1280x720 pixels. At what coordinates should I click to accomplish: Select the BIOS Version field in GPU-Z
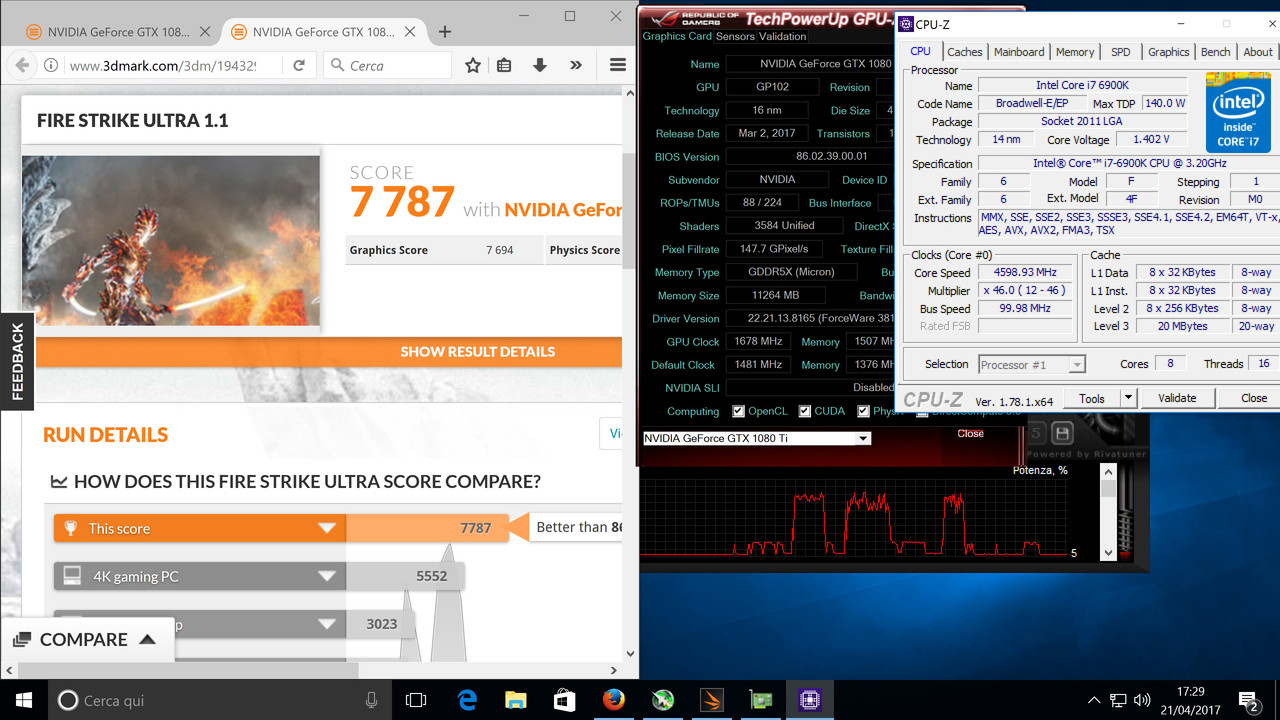pyautogui.click(x=811, y=157)
